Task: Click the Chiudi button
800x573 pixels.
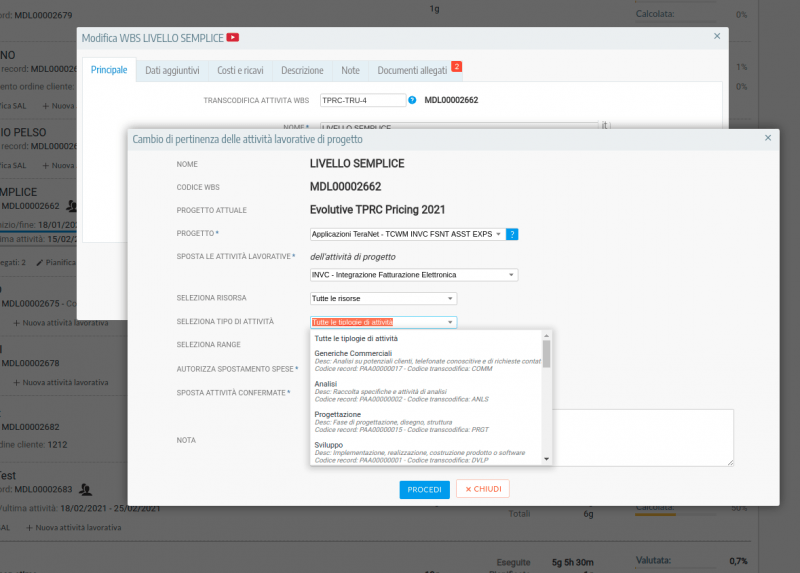Action: pyautogui.click(x=483, y=489)
